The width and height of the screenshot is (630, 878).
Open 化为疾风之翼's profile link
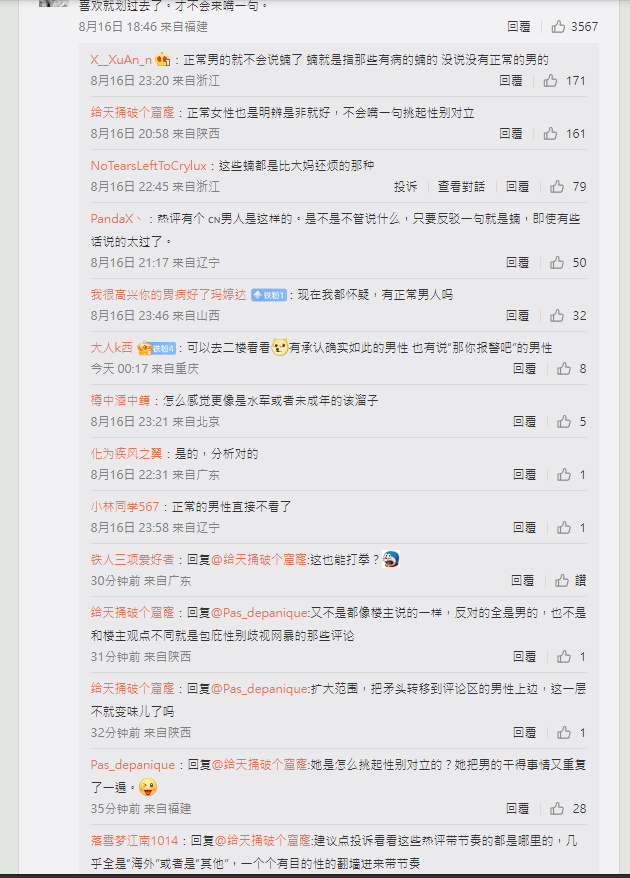(x=126, y=454)
